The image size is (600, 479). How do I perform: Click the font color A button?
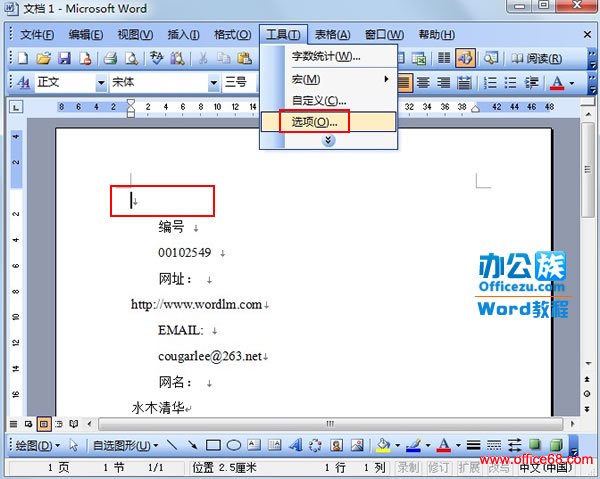click(557, 82)
